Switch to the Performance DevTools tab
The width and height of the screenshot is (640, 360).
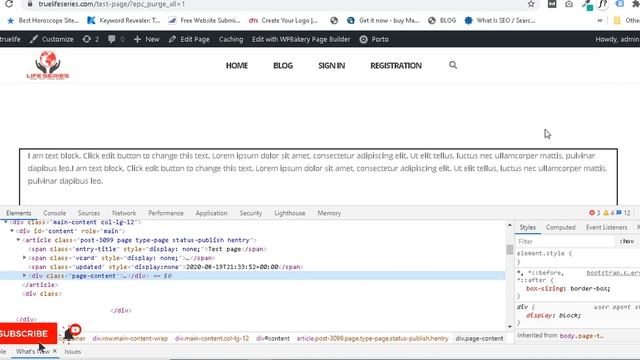coord(166,213)
